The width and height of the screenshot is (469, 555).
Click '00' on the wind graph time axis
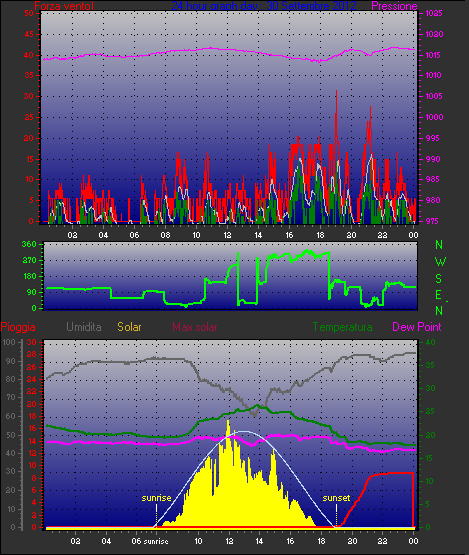[413, 235]
